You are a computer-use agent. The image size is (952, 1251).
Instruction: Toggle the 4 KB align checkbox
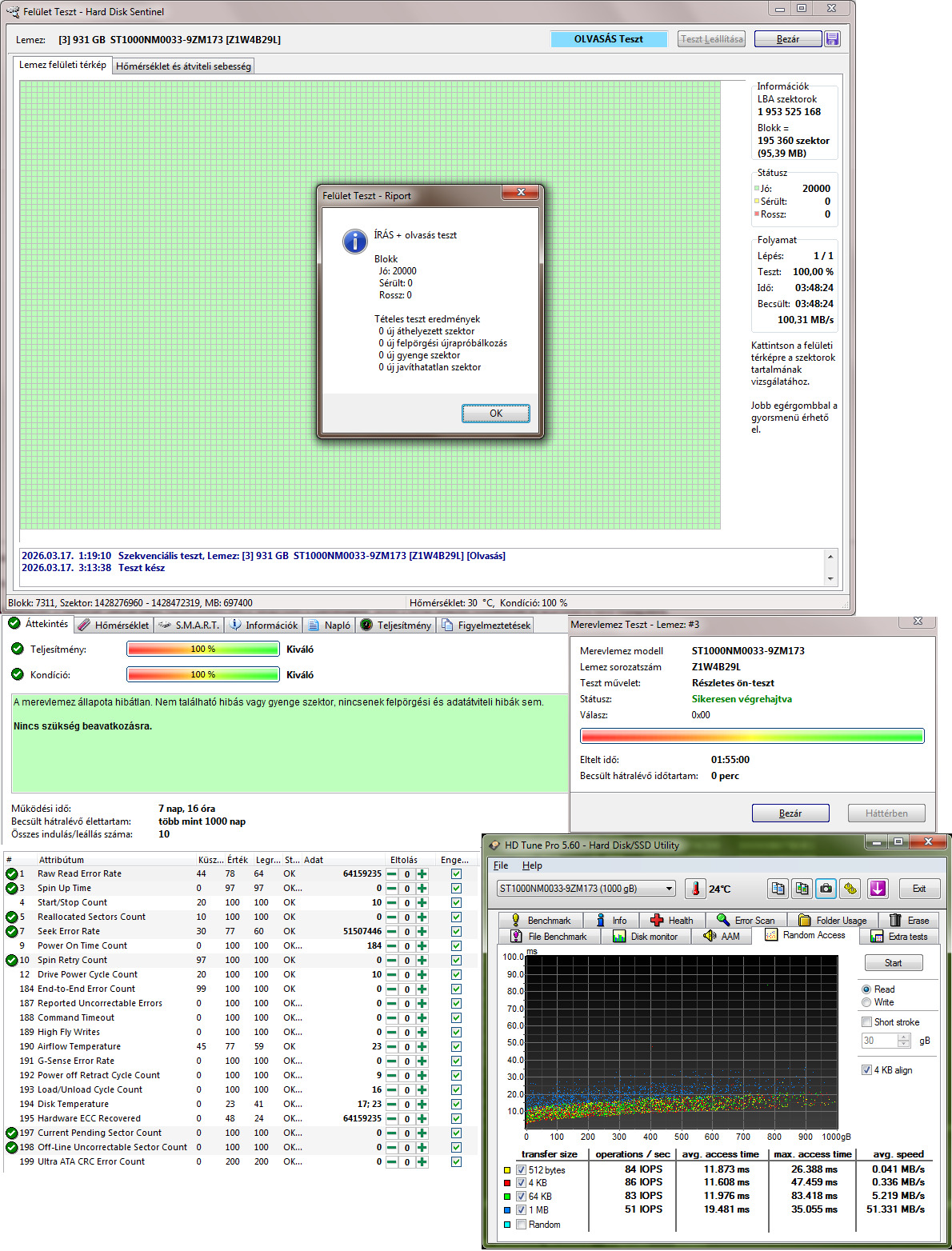(866, 1070)
